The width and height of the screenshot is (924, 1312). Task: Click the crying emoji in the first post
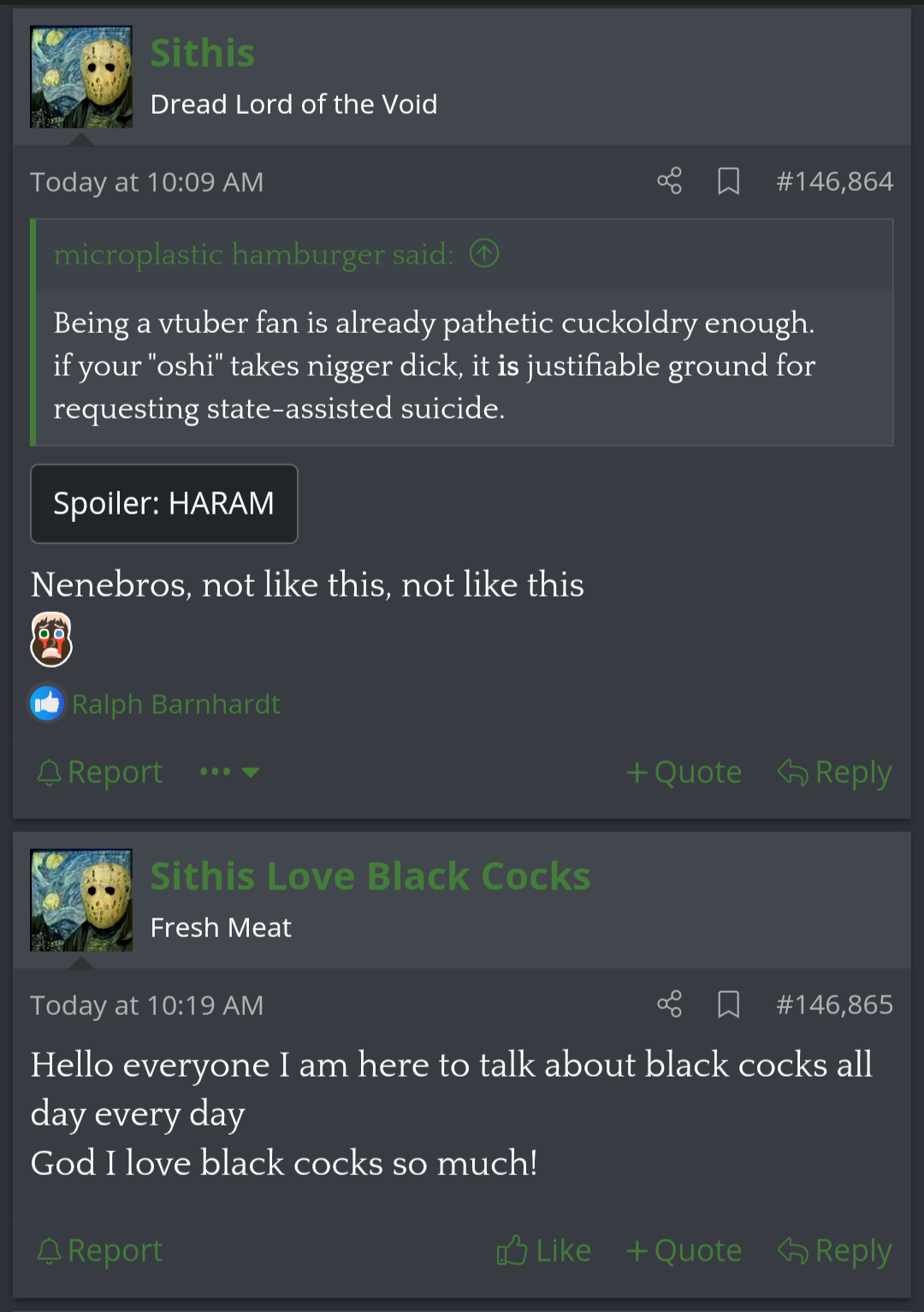click(51, 639)
